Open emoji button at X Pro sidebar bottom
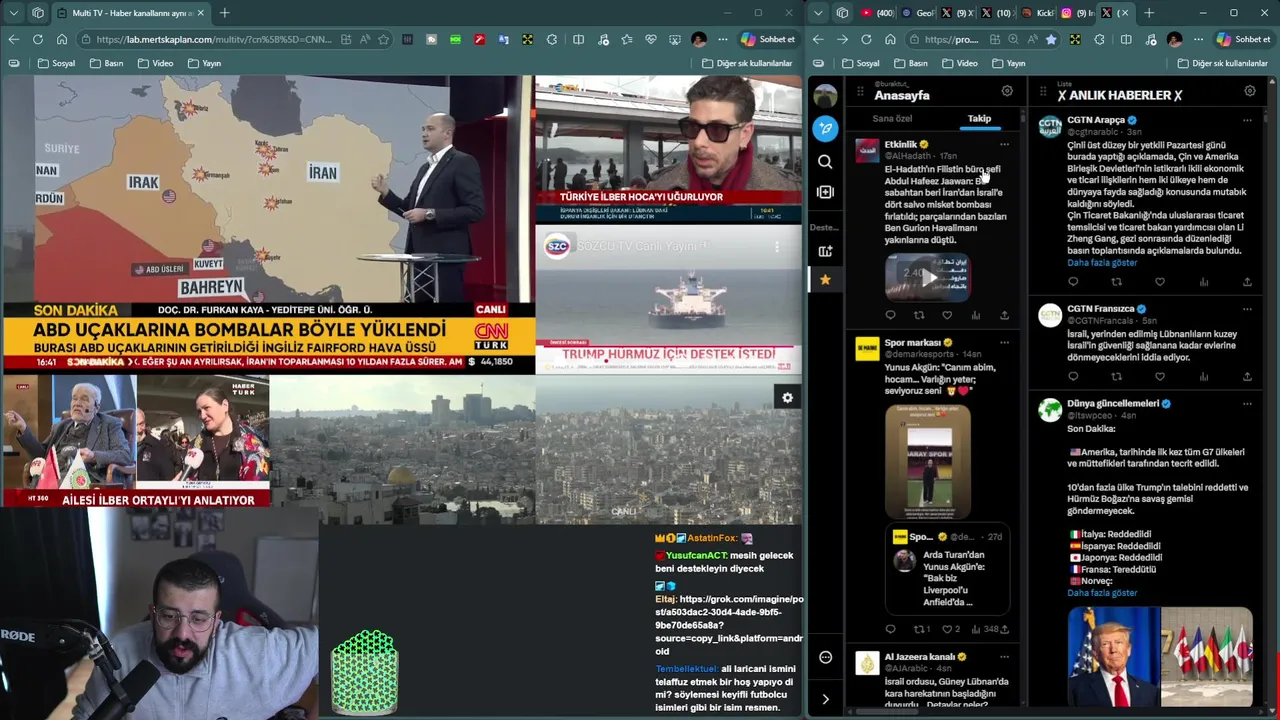Screen dimensions: 1280x720 pos(825,657)
